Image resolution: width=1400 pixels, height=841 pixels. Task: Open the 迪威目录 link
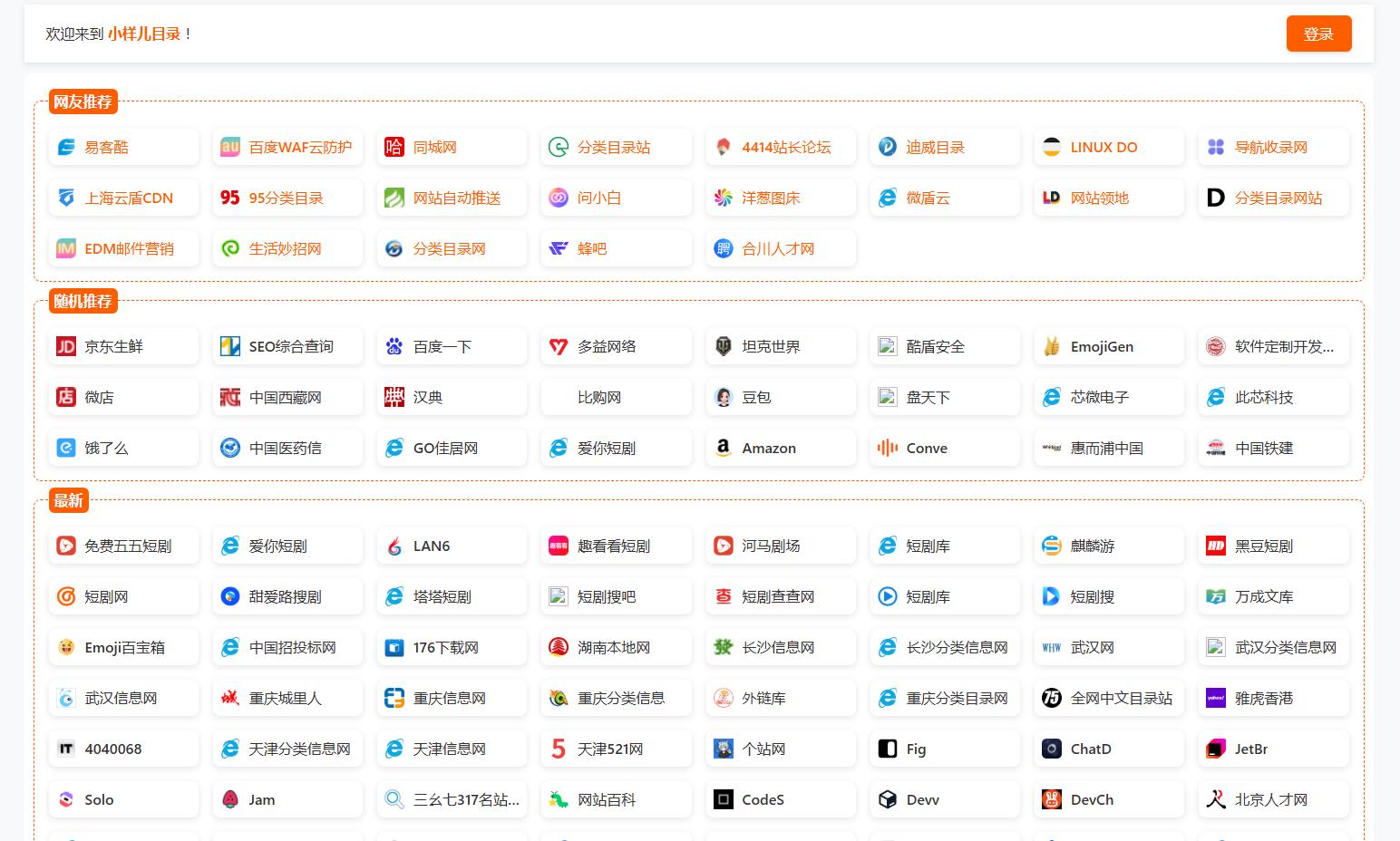tap(936, 147)
